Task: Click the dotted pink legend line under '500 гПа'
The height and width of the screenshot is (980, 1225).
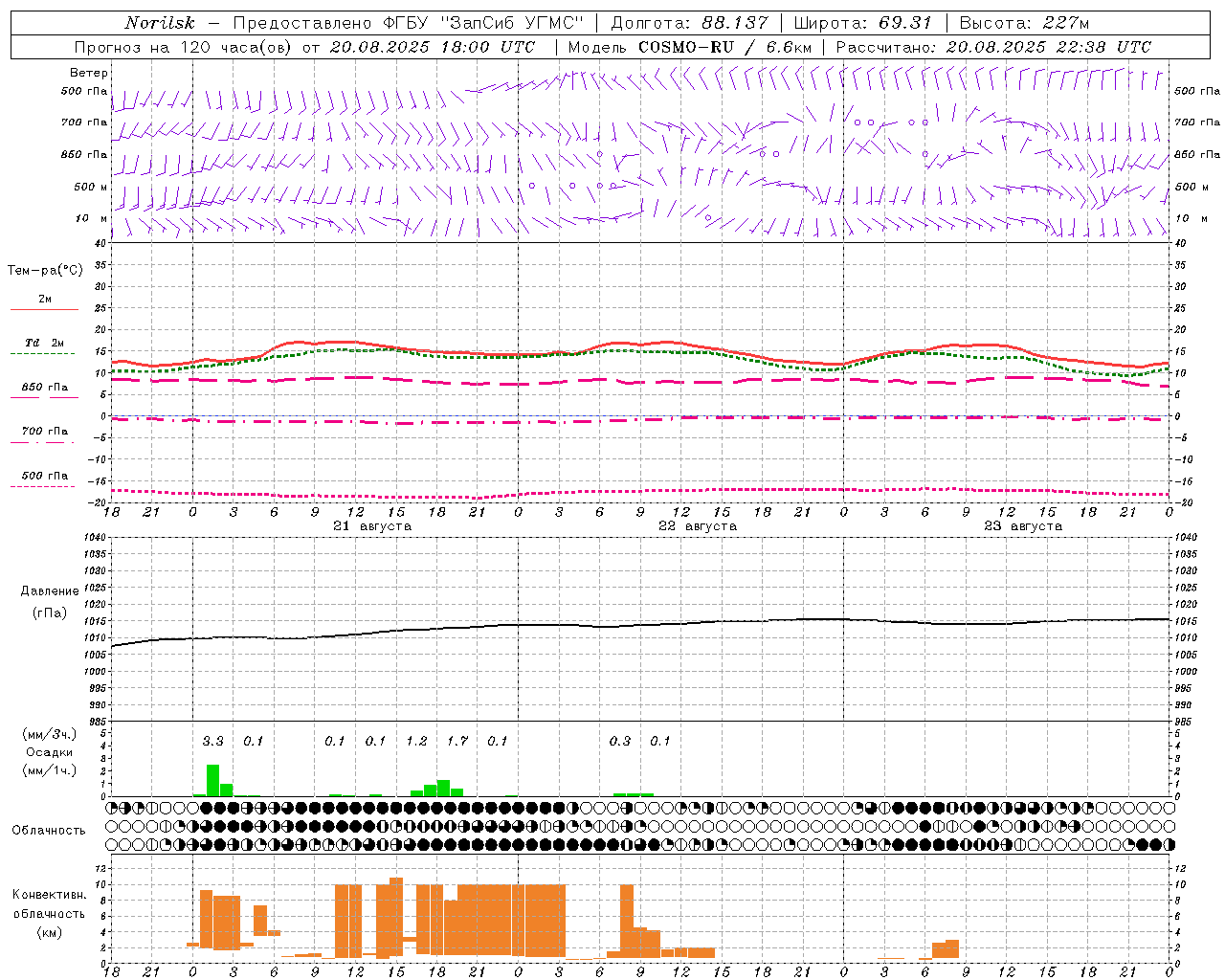Action: (x=42, y=486)
